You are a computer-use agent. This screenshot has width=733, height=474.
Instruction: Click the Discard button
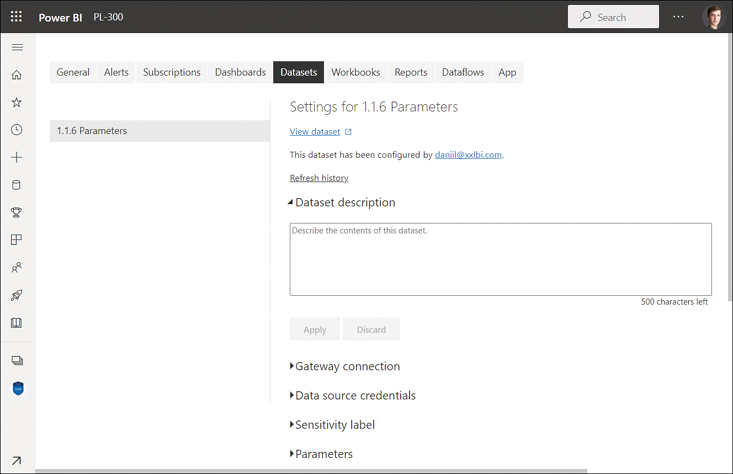[372, 330]
